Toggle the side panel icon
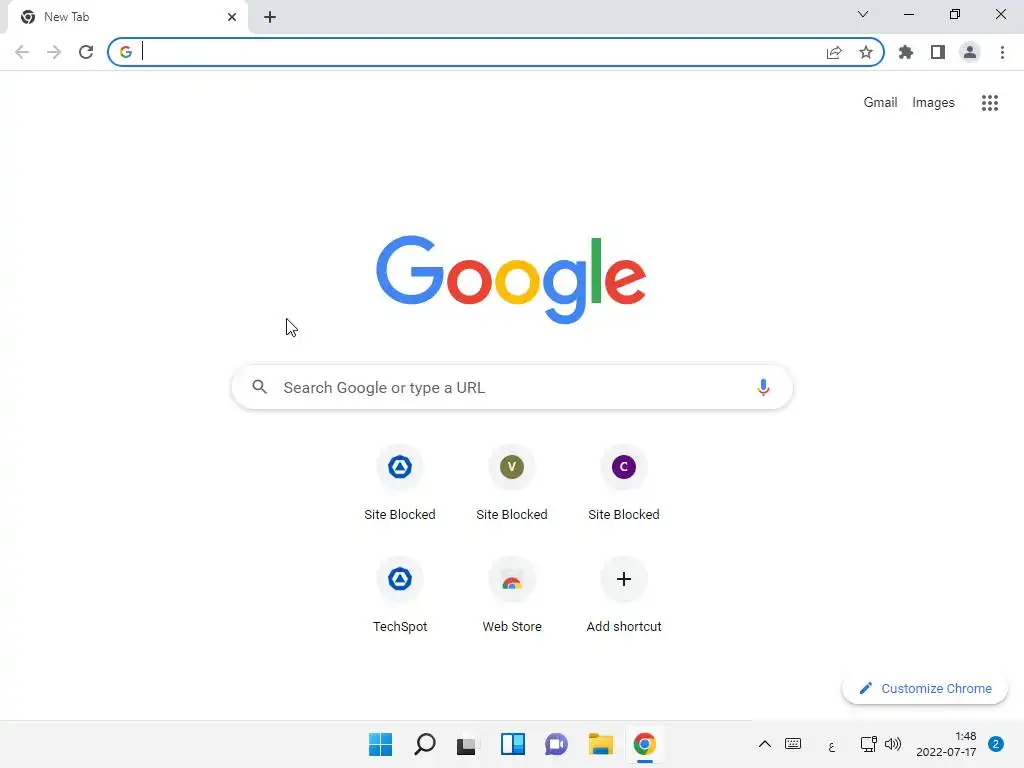 [x=938, y=52]
